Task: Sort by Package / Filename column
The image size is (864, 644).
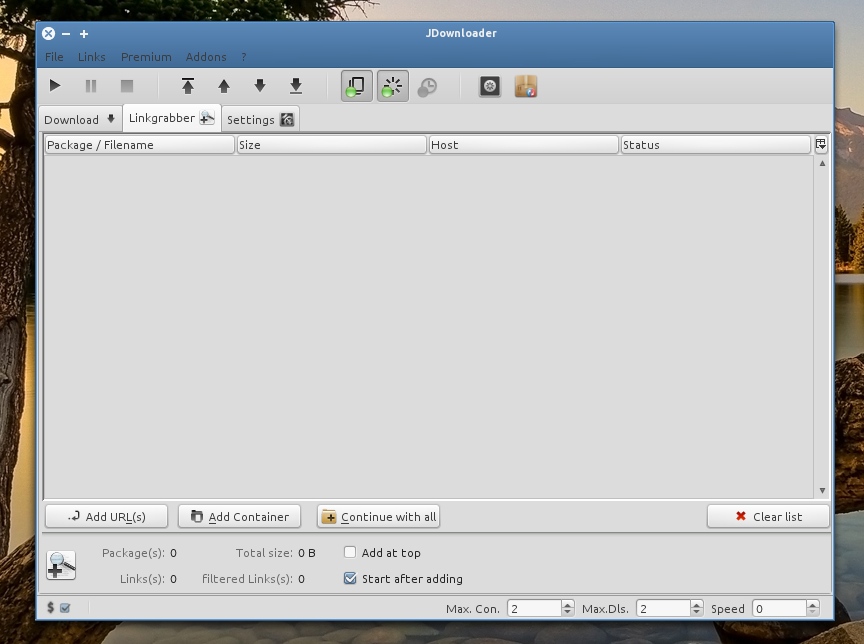Action: point(139,145)
